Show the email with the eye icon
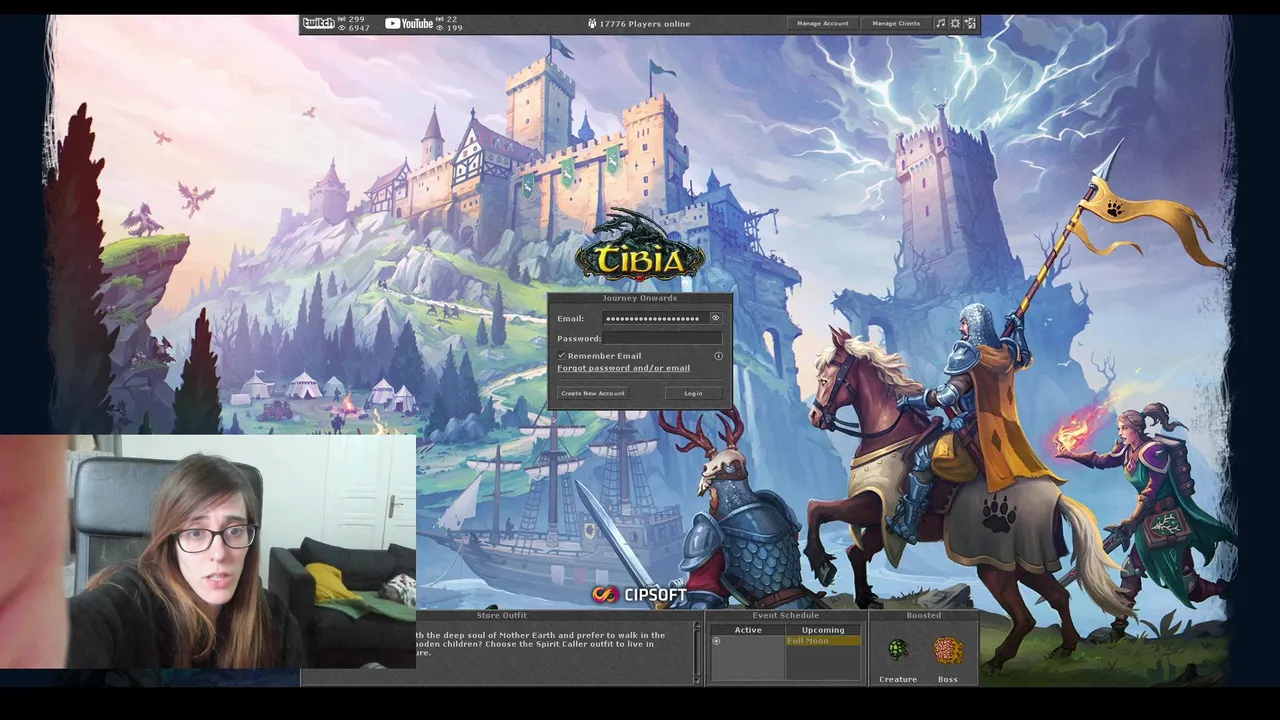 (x=715, y=318)
